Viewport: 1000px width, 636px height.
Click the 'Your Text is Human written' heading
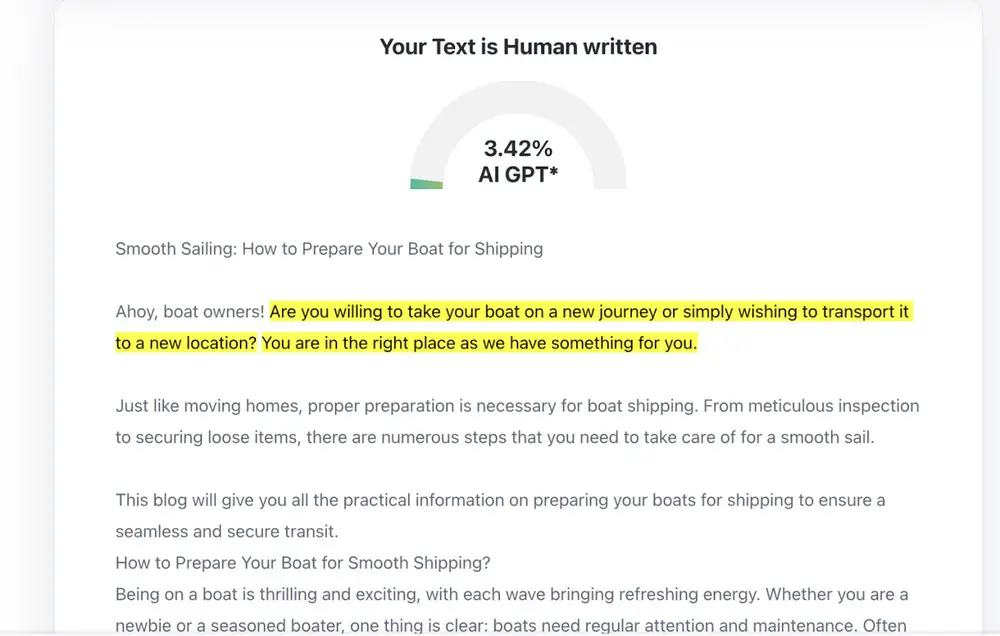click(518, 47)
